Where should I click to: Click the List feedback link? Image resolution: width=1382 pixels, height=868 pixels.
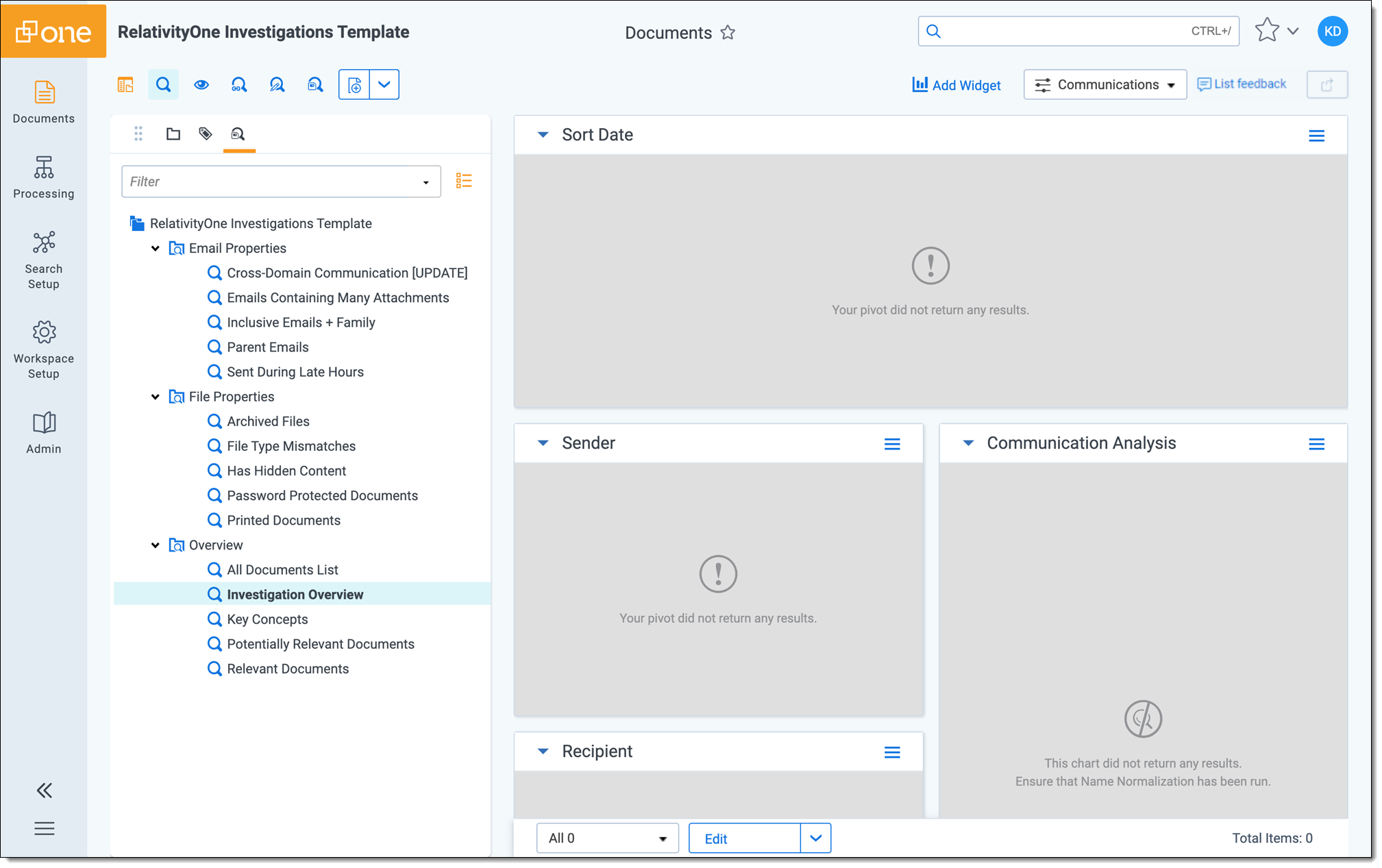point(1242,84)
